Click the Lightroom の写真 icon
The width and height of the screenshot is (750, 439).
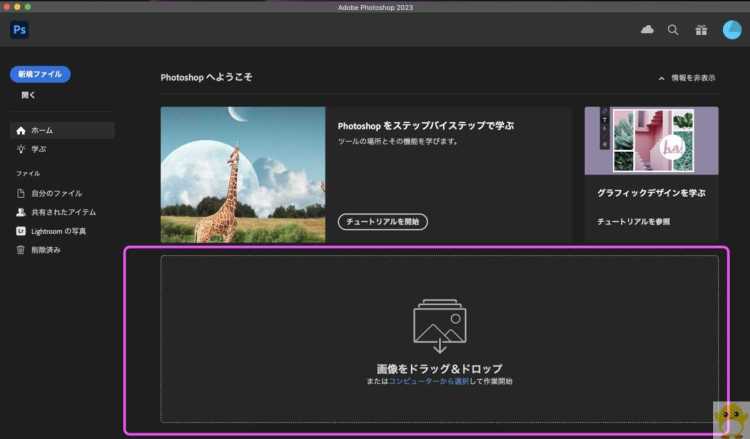[21, 231]
